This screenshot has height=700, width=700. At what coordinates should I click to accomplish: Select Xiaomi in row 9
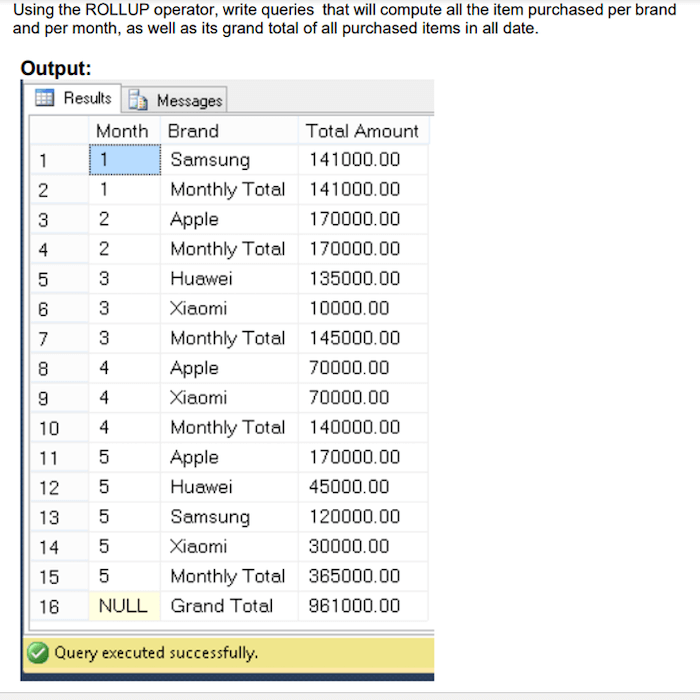[x=229, y=397]
